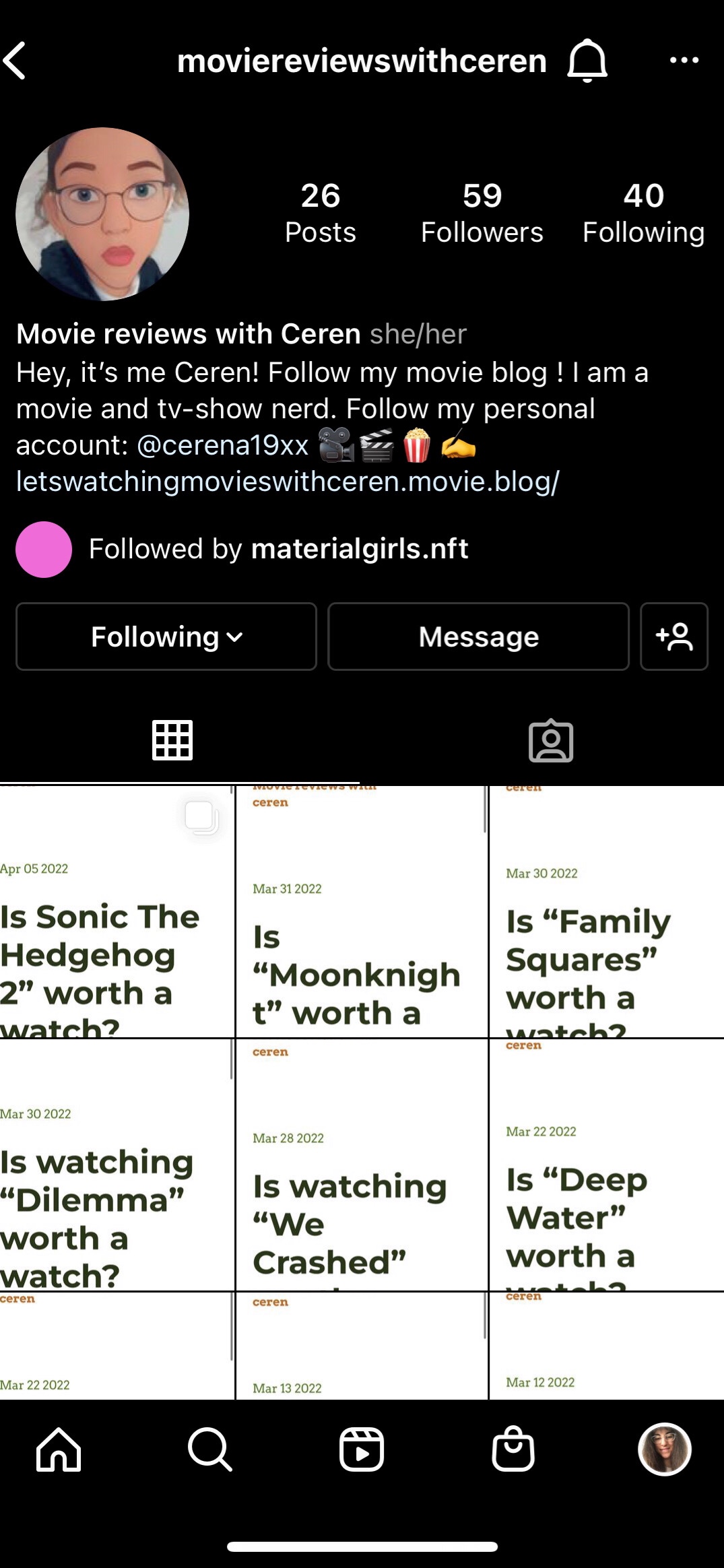Switch to the tagged photos tab
This screenshot has height=1568, width=724.
pyautogui.click(x=550, y=741)
